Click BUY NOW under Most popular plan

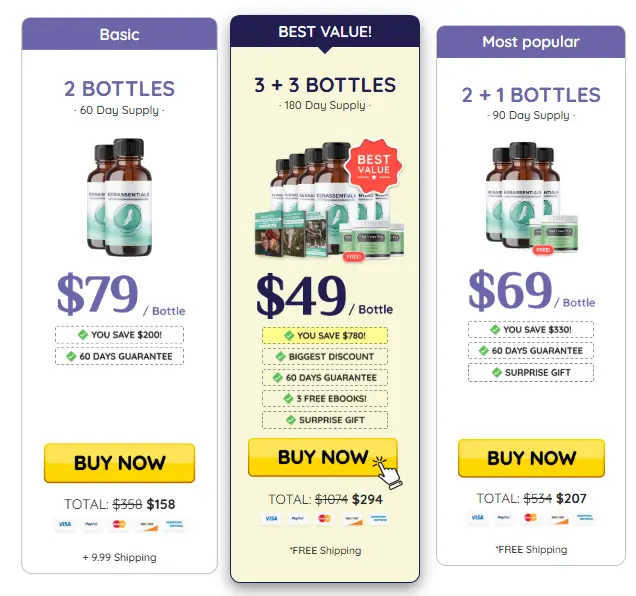[531, 458]
